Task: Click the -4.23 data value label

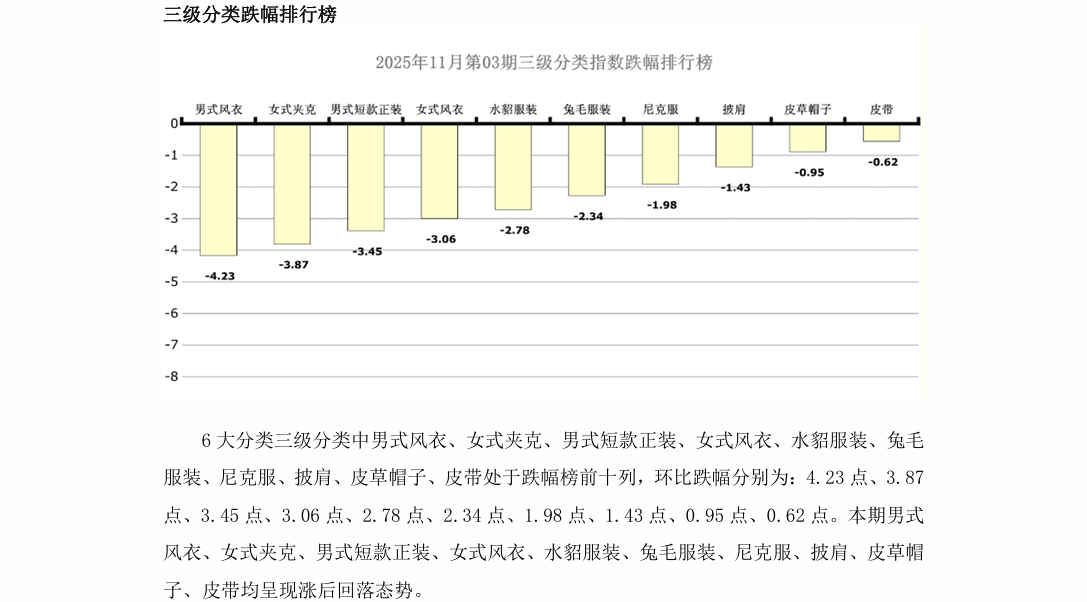Action: click(219, 275)
